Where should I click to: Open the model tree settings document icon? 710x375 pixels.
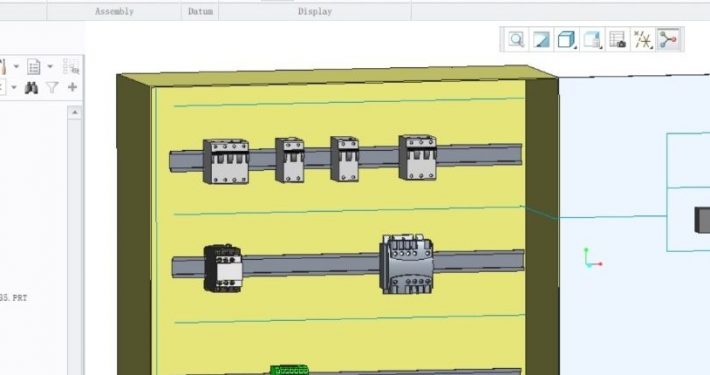[34, 67]
